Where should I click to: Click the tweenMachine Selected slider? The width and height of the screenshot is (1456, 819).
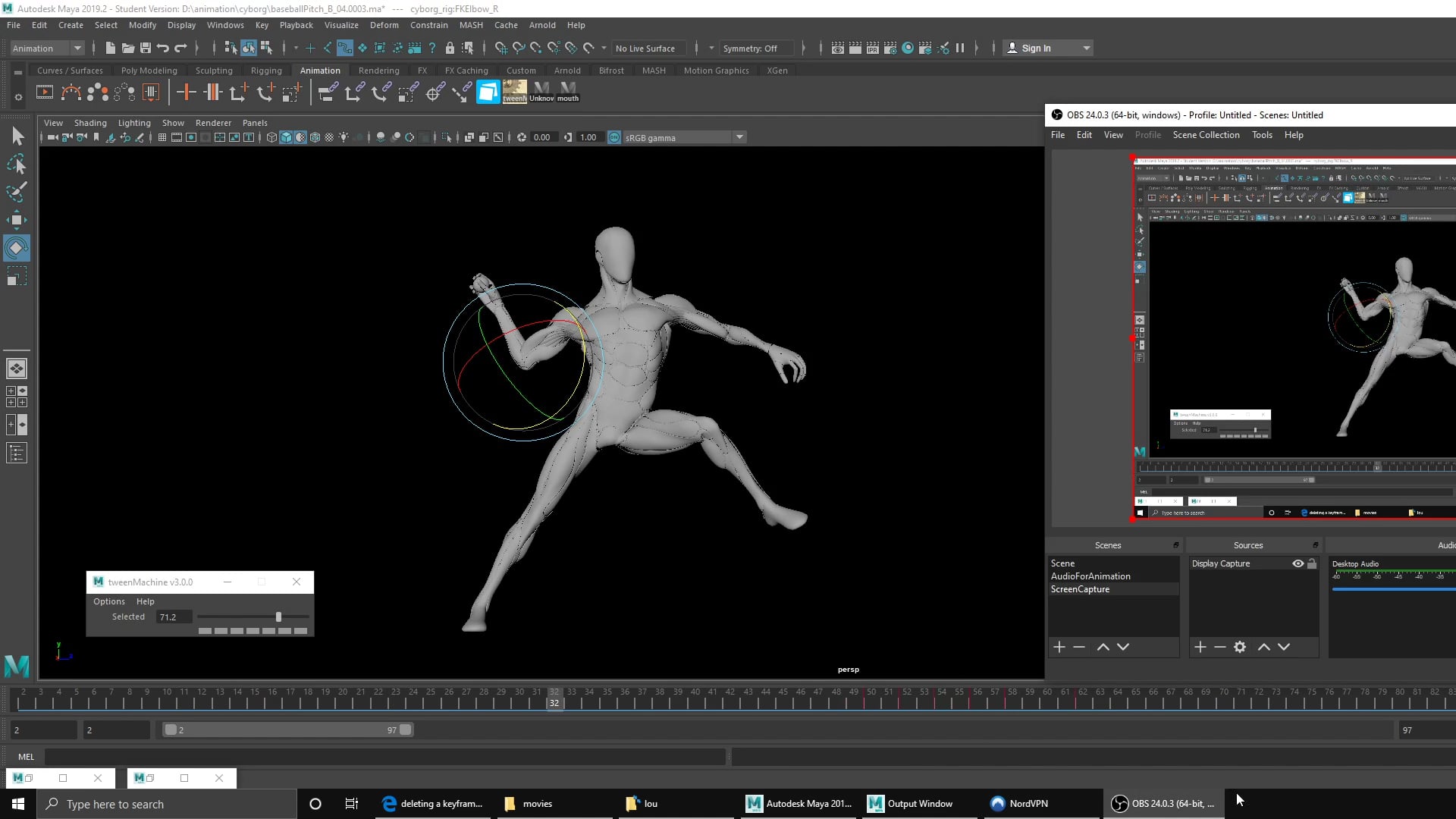(278, 617)
